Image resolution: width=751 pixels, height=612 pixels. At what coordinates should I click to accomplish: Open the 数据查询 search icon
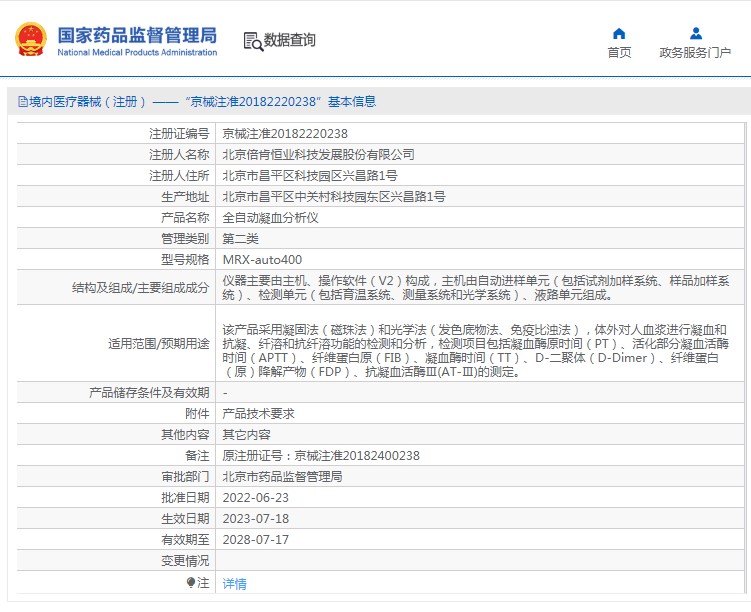click(x=253, y=42)
